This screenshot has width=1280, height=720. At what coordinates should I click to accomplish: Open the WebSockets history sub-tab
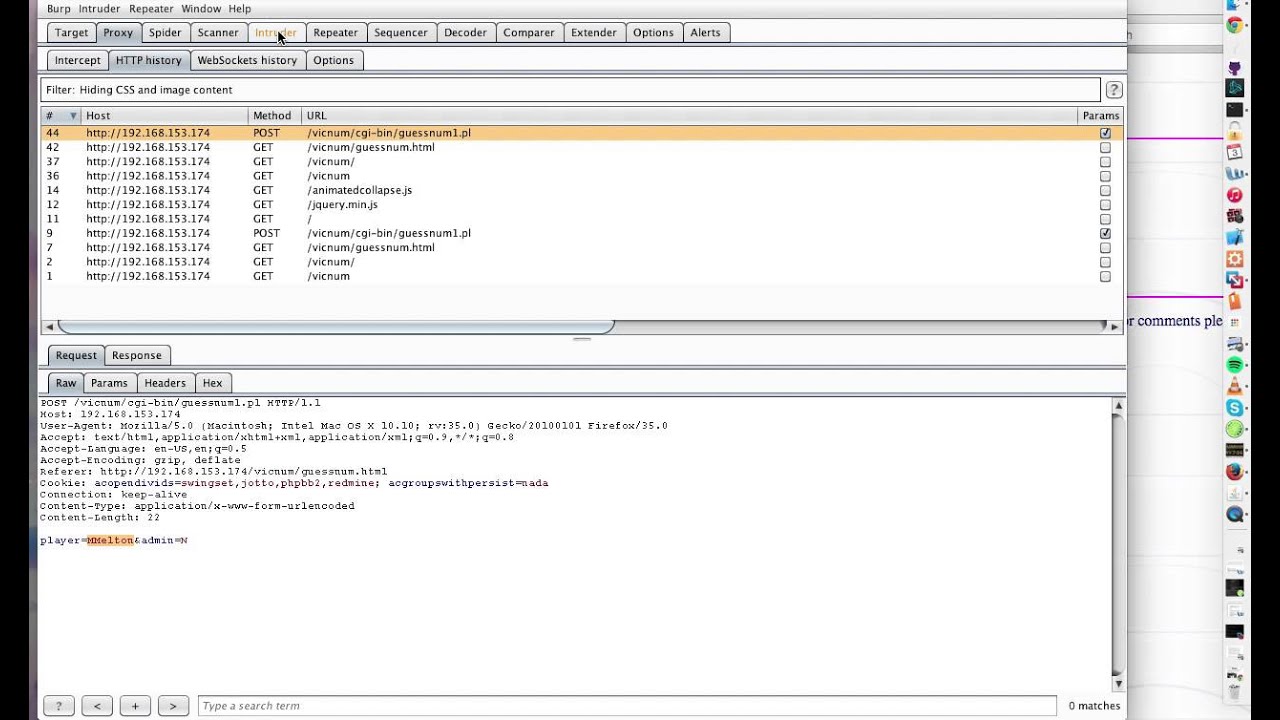tap(247, 61)
